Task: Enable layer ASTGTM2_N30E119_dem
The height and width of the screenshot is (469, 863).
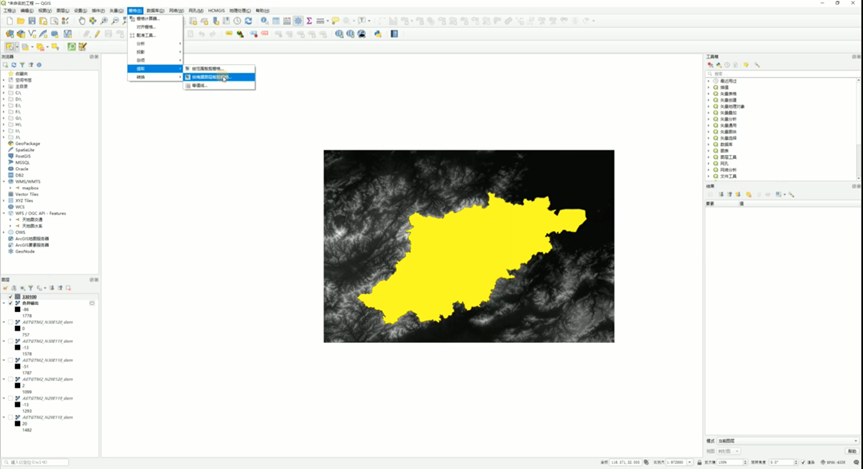Action: coord(10,341)
